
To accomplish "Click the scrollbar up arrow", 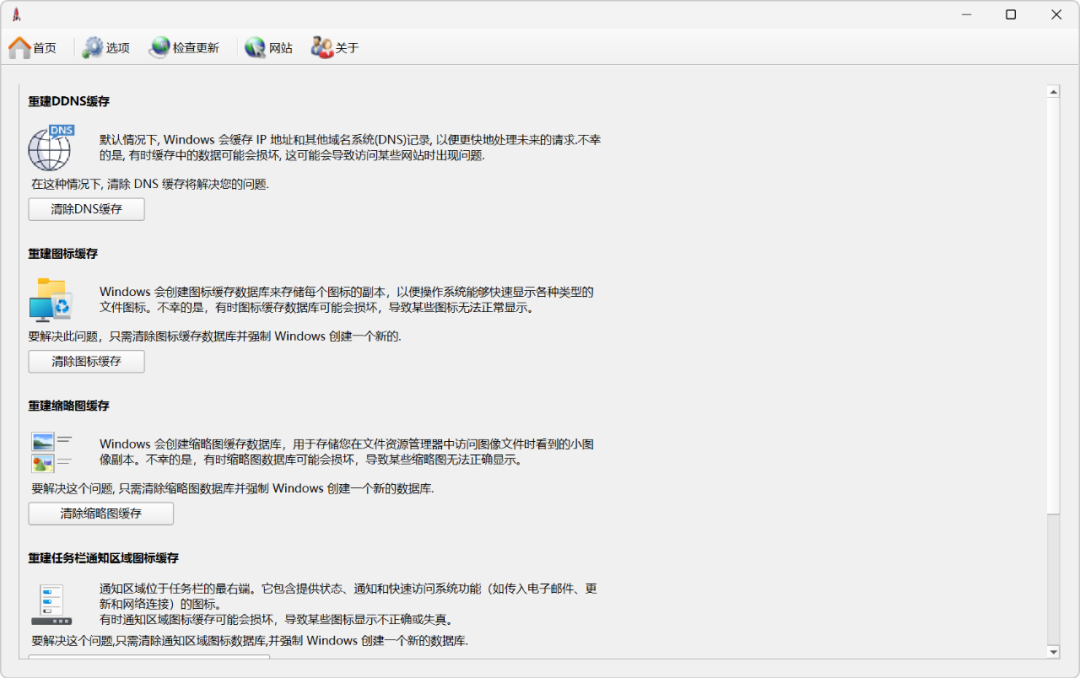I will pyautogui.click(x=1053, y=92).
